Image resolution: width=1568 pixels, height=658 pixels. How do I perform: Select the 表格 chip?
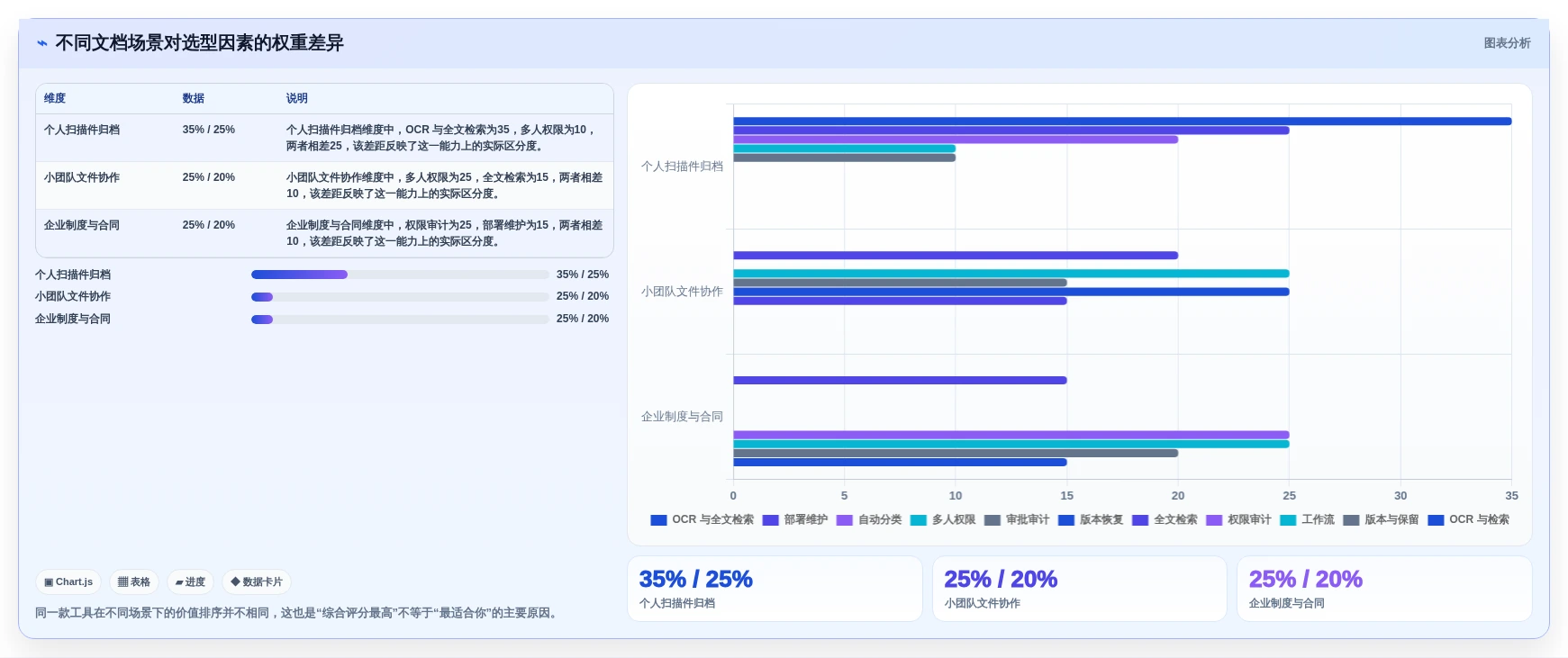click(x=134, y=582)
